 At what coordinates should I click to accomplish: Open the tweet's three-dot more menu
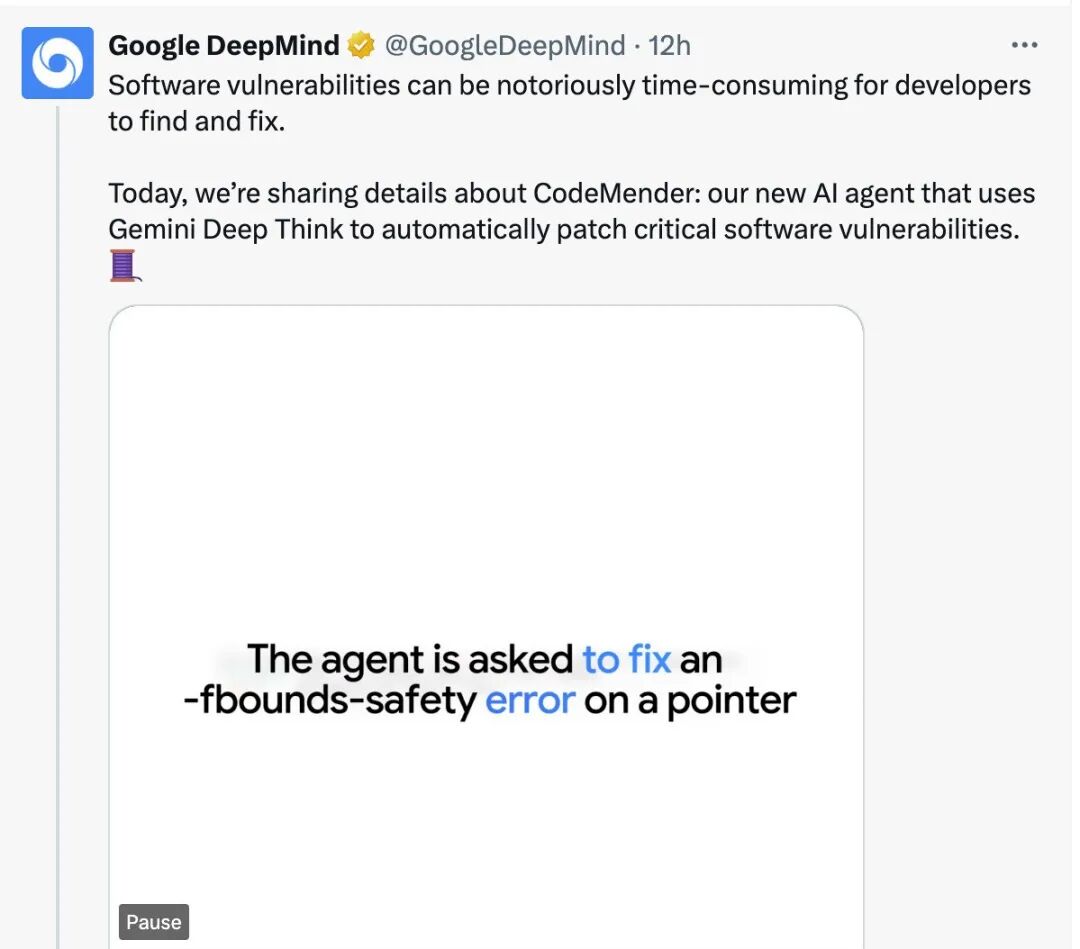1024,46
